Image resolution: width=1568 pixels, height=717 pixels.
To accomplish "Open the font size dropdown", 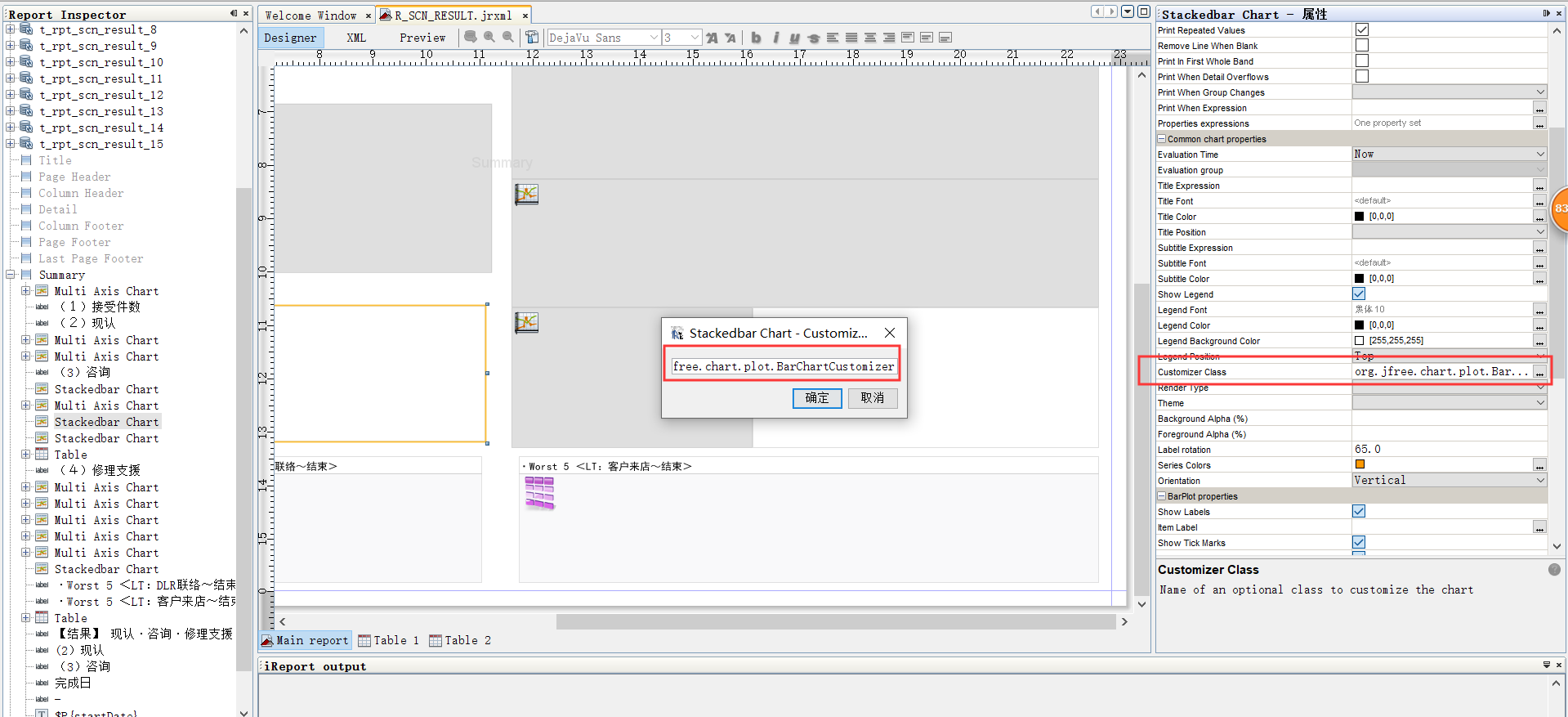I will click(695, 38).
